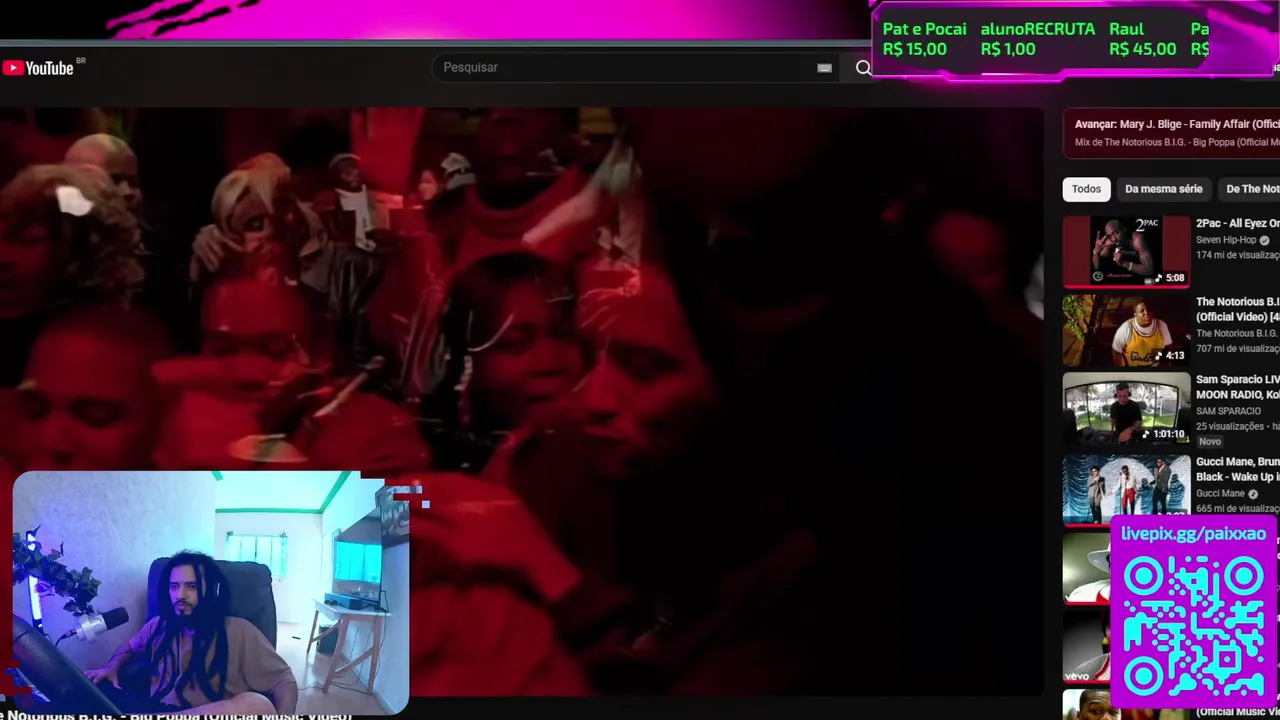Viewport: 1280px width, 720px height.
Task: Open the on-screen keyboard icon in search
Action: [x=824, y=68]
